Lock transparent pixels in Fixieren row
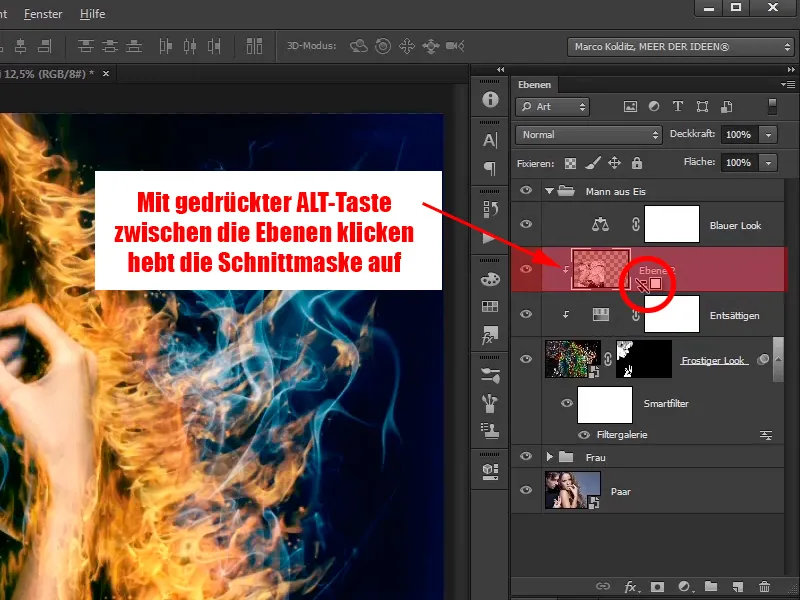The image size is (800, 600). click(570, 163)
